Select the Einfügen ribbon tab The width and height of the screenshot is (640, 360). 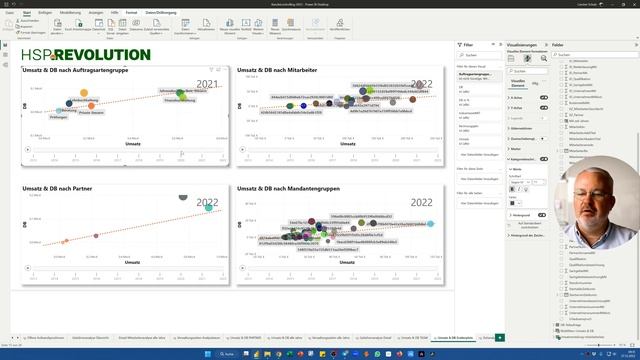[45, 13]
